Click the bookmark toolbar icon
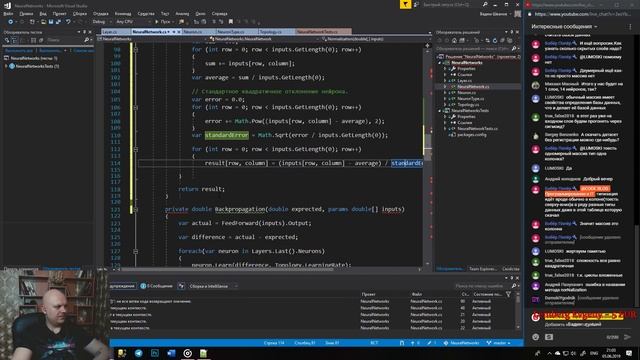Image resolution: width=640 pixels, height=360 pixels. [x=231, y=22]
